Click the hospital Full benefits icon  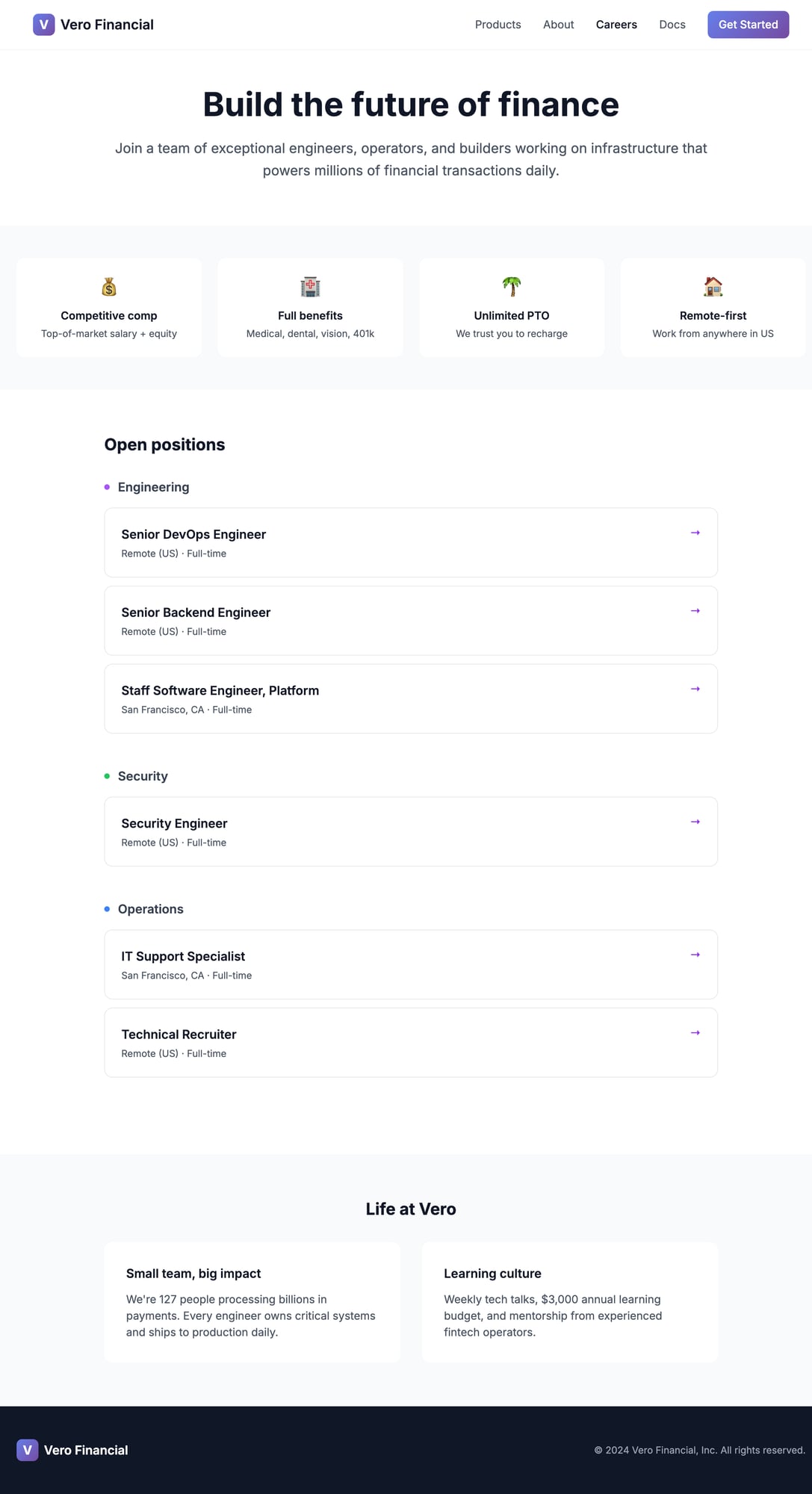point(310,287)
